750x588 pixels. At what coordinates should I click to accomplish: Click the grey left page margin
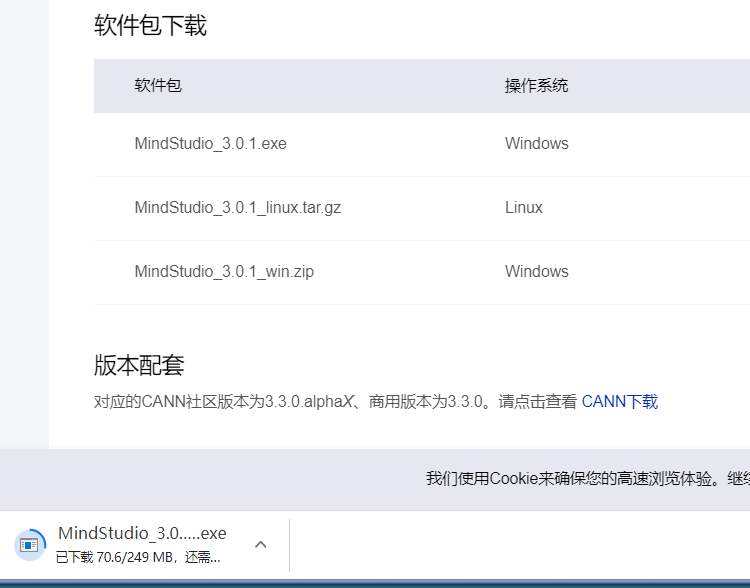[x=24, y=250]
